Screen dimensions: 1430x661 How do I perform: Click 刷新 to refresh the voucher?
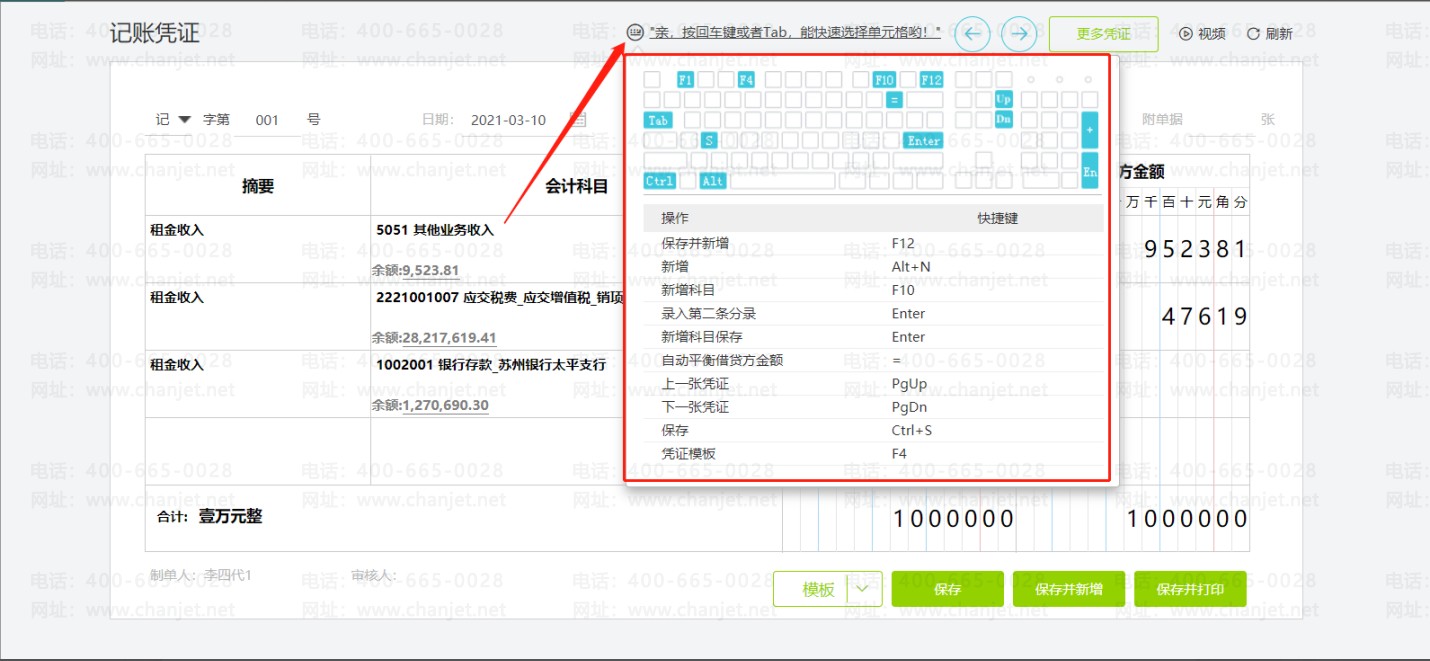pyautogui.click(x=1269, y=34)
